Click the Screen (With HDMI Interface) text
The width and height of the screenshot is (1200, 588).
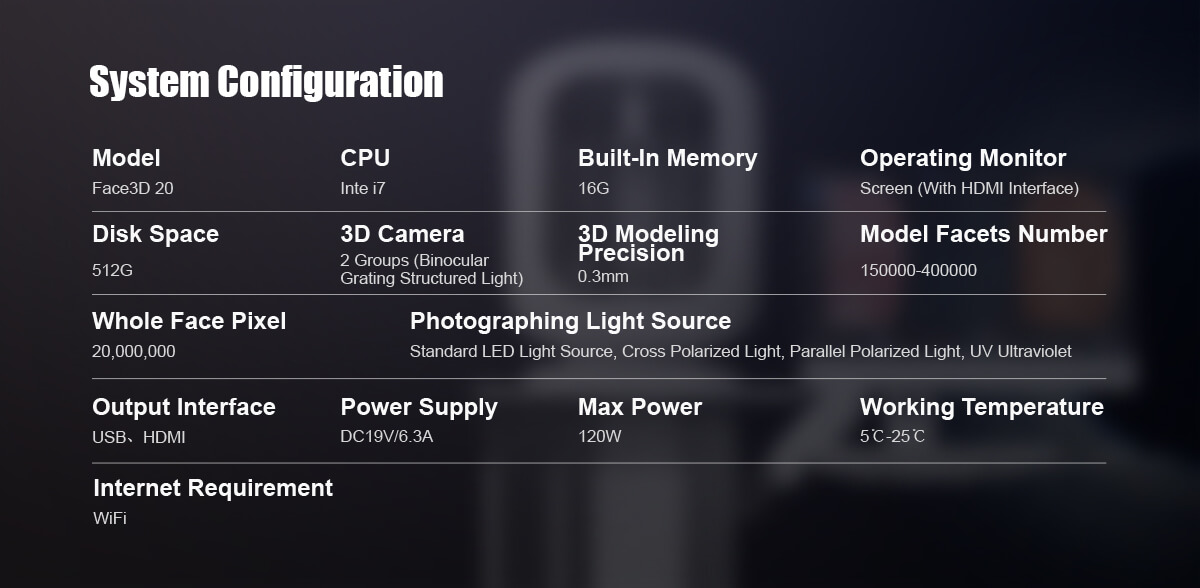click(969, 188)
